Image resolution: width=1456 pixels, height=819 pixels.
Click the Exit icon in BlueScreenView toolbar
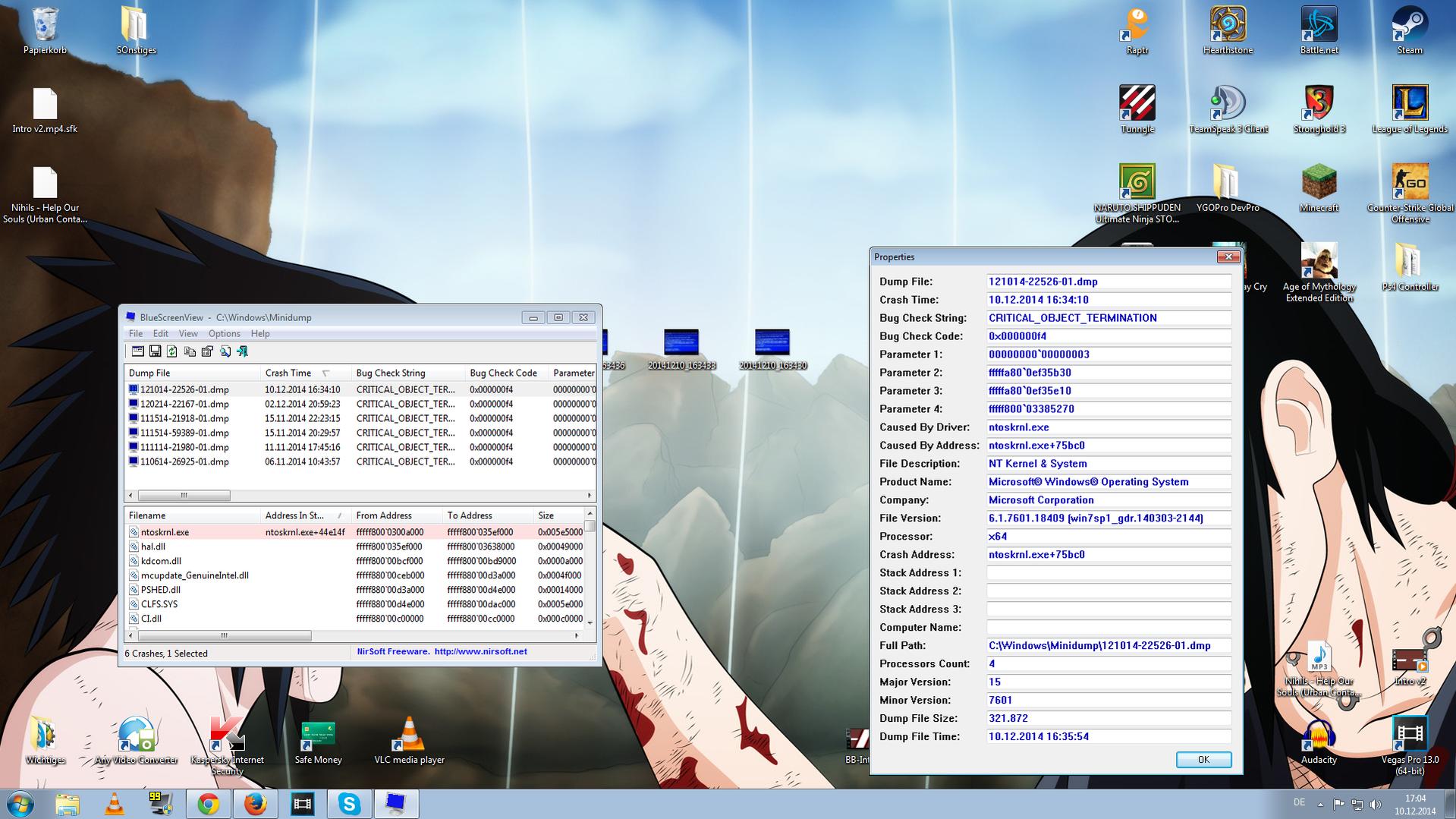click(x=242, y=351)
